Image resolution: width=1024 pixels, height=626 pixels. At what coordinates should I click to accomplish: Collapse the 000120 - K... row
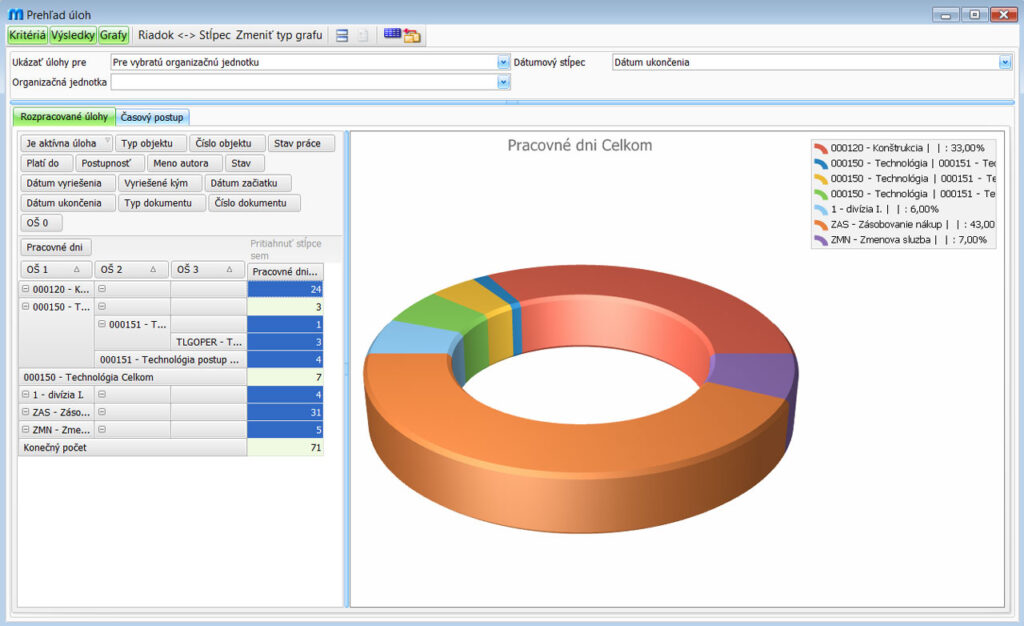pyautogui.click(x=26, y=289)
